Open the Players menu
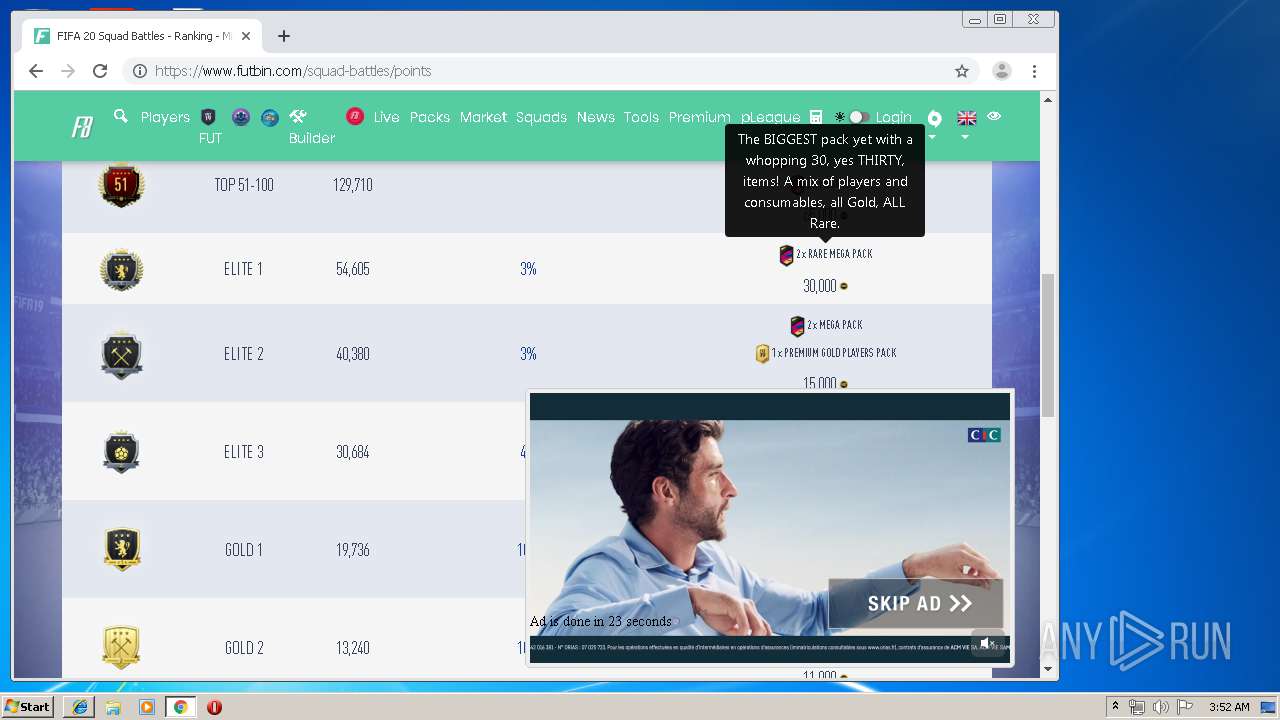The width and height of the screenshot is (1280, 720). tap(165, 117)
